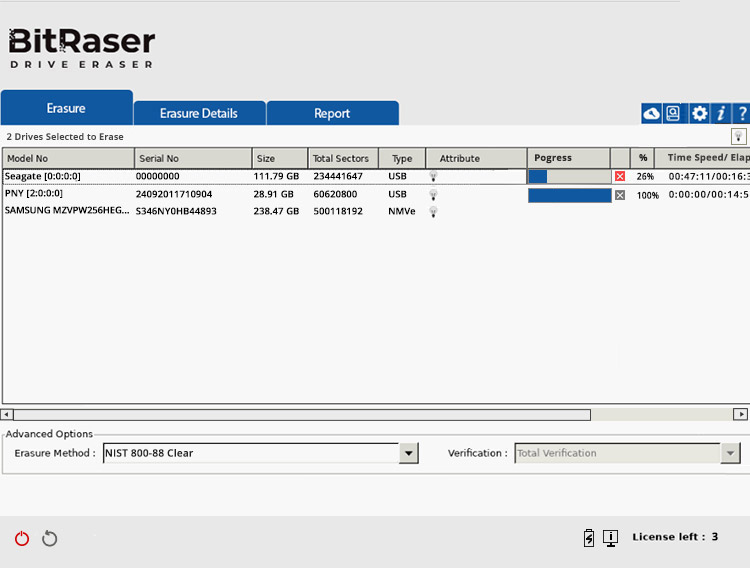The height and width of the screenshot is (568, 750).
Task: Click total sectors value 500118192
Action: (338, 212)
